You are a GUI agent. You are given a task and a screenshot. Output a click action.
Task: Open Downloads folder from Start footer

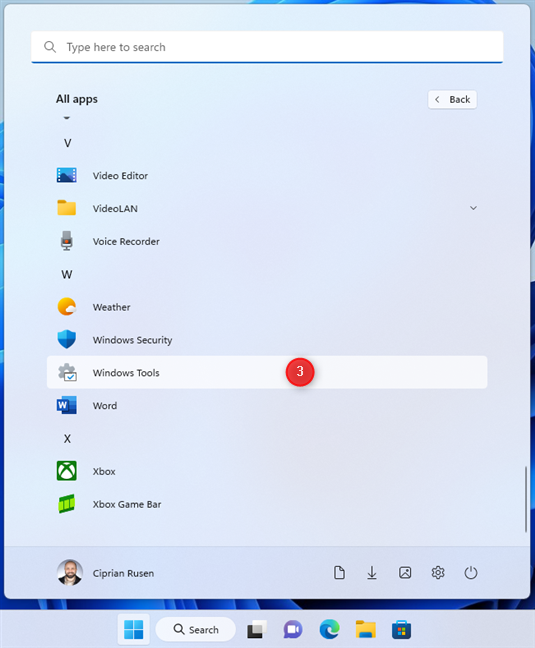pos(372,573)
